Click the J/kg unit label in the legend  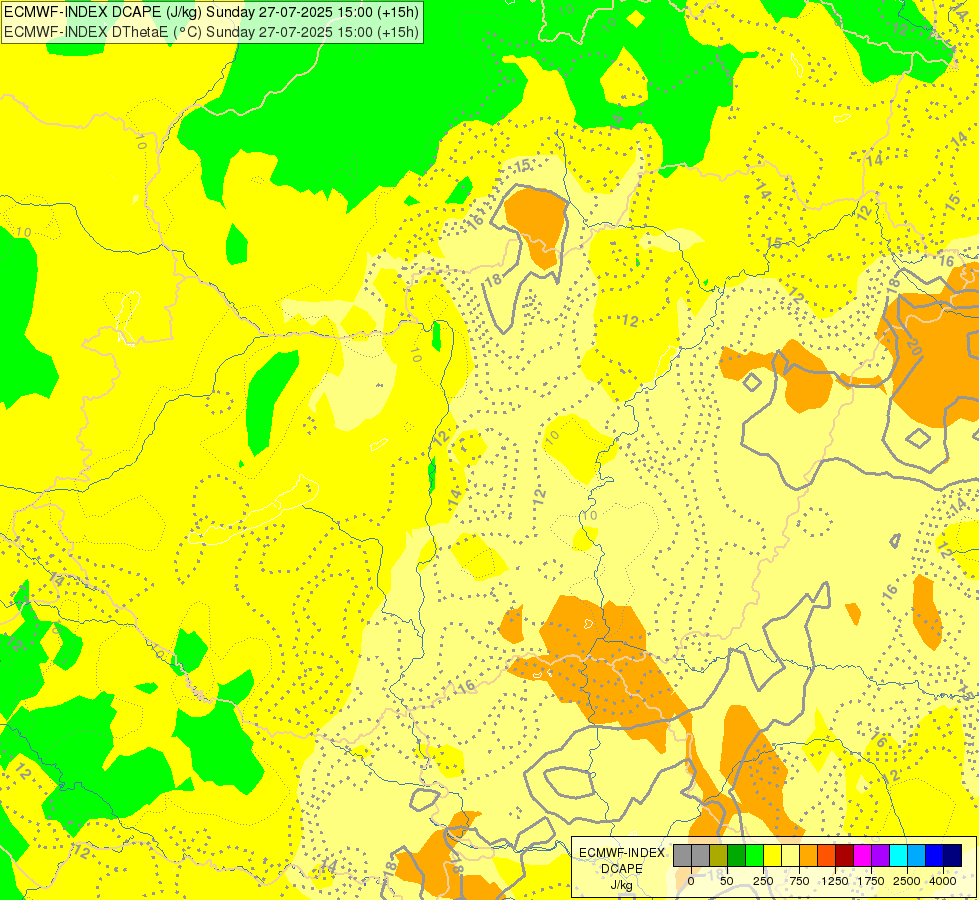[622, 885]
